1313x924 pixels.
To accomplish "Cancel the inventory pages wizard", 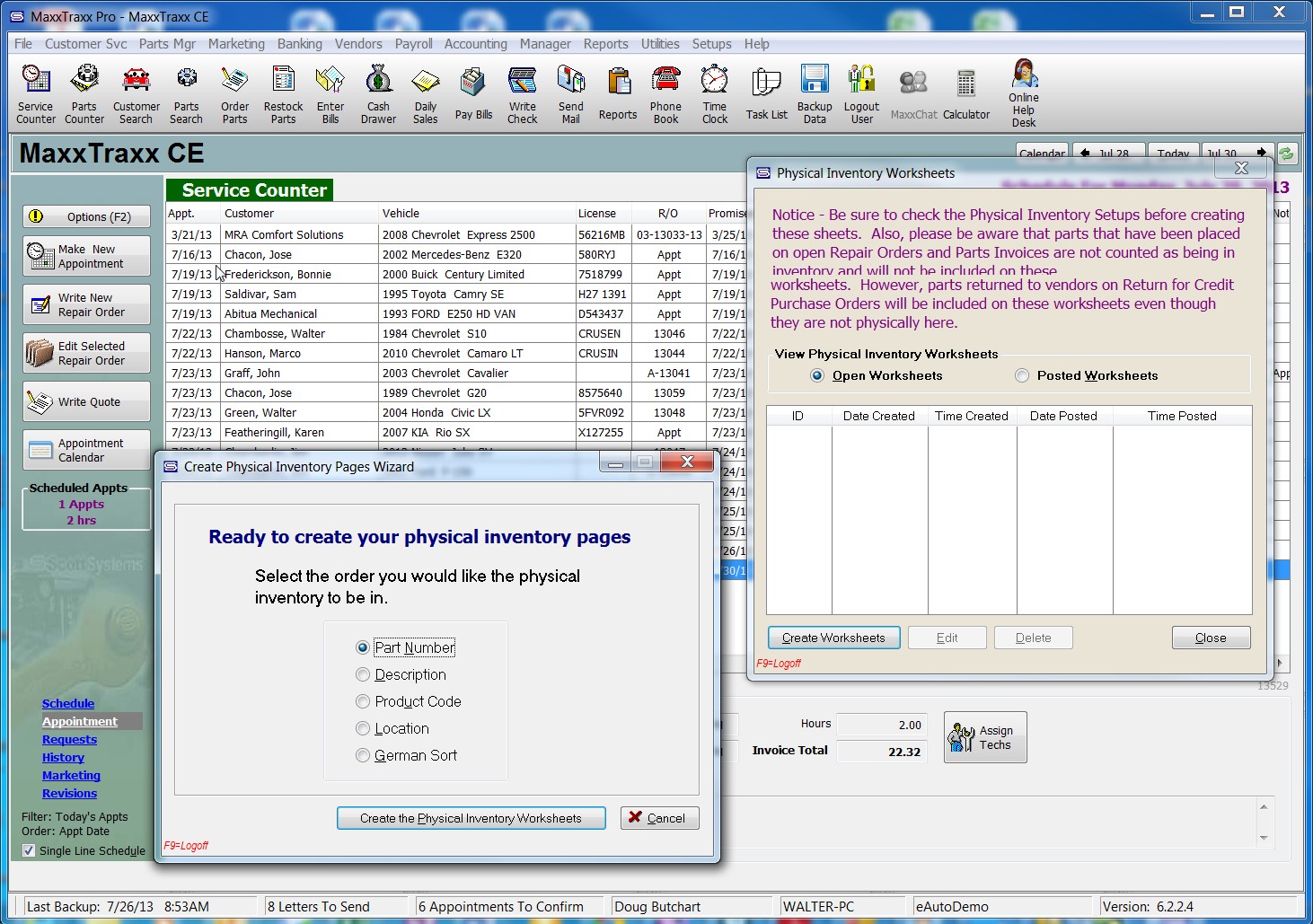I will [659, 818].
